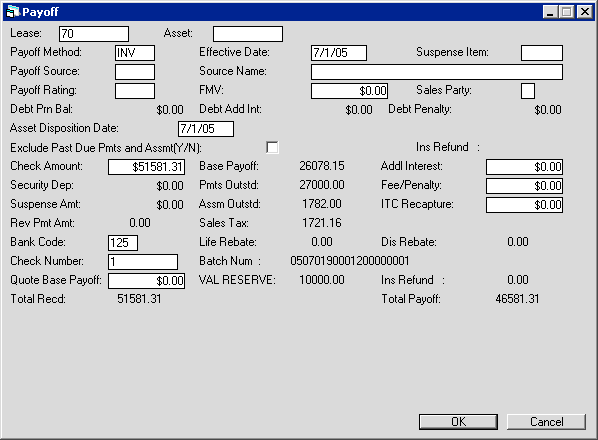Focus the Payoff Source field
Screen dimensions: 598x440
coord(135,72)
